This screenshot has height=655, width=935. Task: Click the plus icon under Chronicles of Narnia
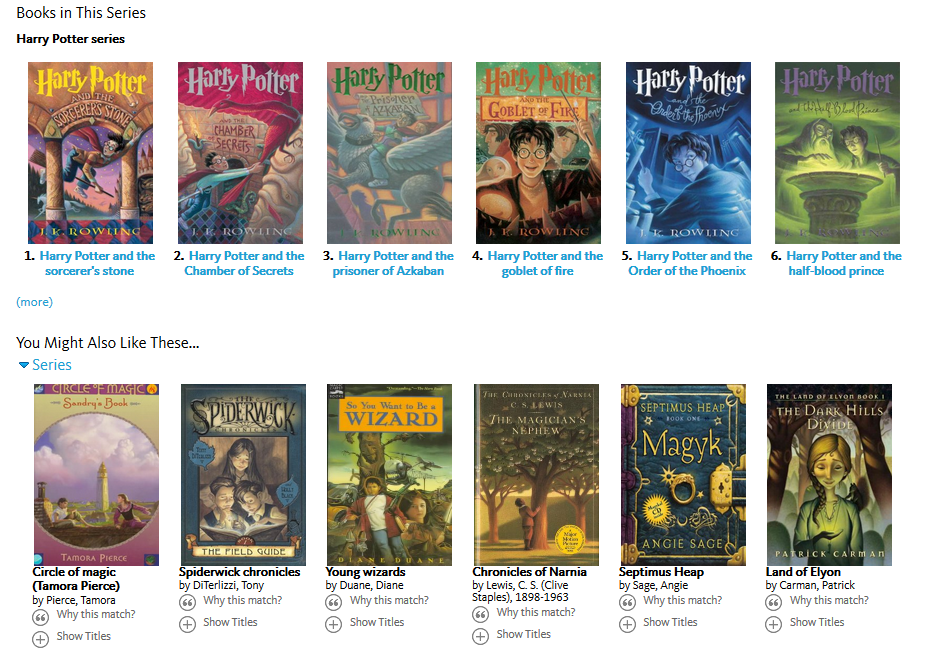tap(481, 637)
